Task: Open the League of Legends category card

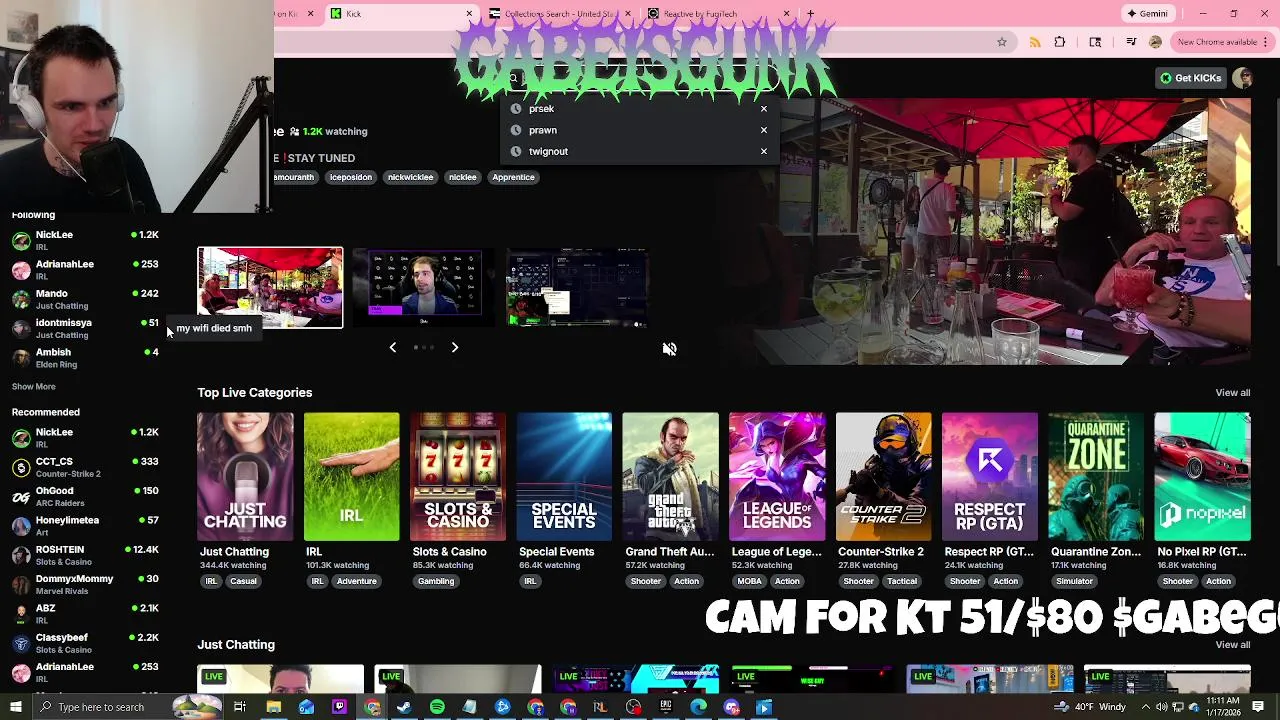Action: (x=777, y=476)
